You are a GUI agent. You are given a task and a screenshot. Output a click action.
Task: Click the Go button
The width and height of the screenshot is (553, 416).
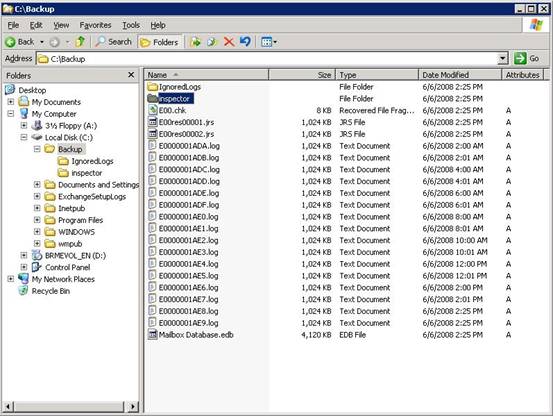[527, 59]
